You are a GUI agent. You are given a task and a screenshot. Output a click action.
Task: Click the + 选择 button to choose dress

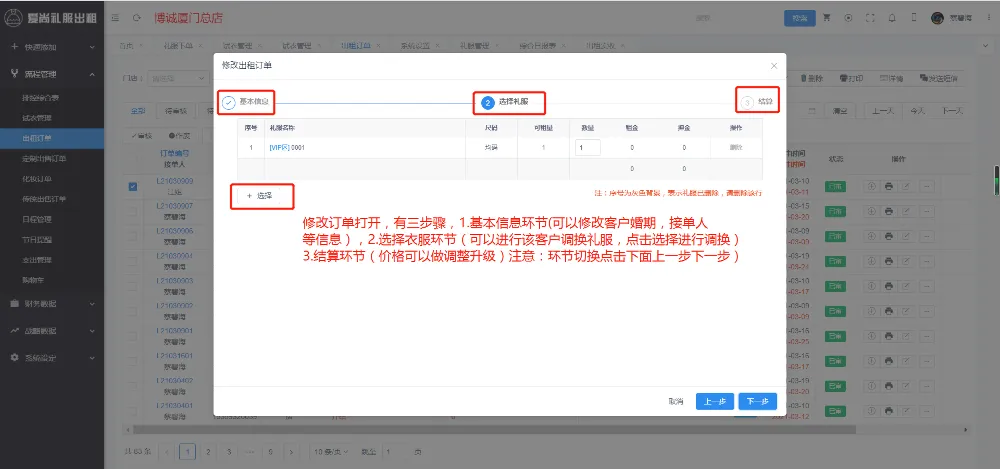(x=262, y=196)
